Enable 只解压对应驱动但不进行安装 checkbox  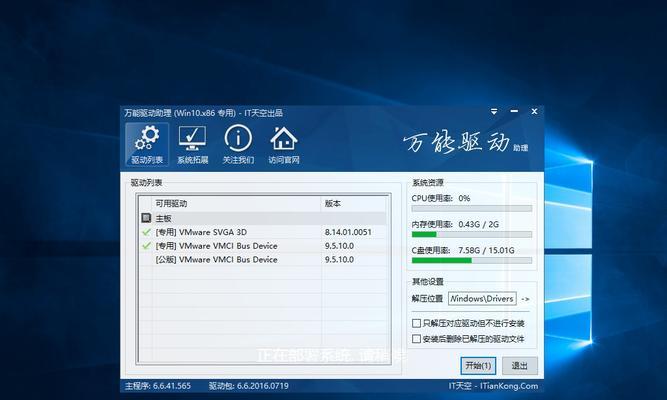click(416, 323)
